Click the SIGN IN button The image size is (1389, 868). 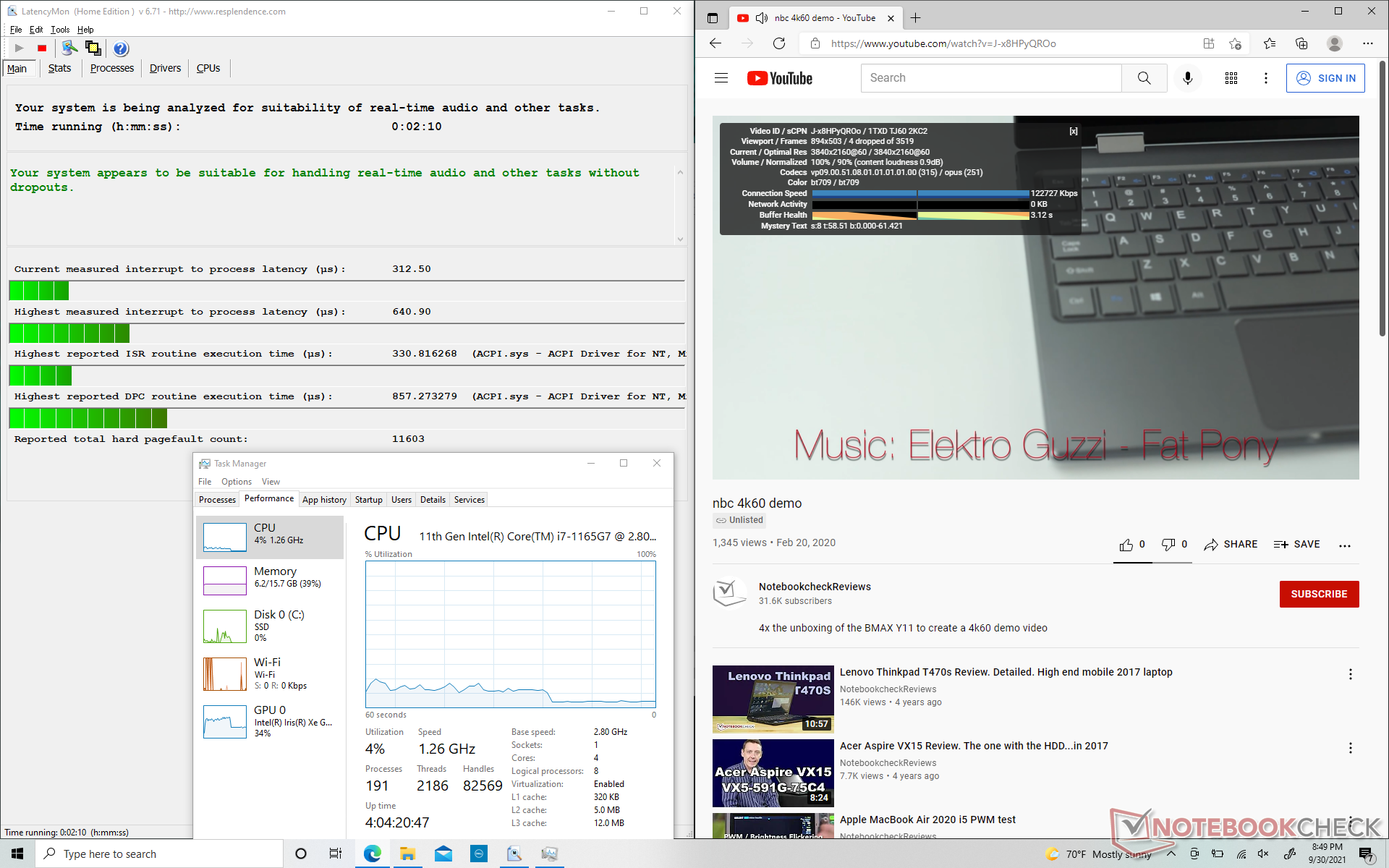pos(1325,78)
